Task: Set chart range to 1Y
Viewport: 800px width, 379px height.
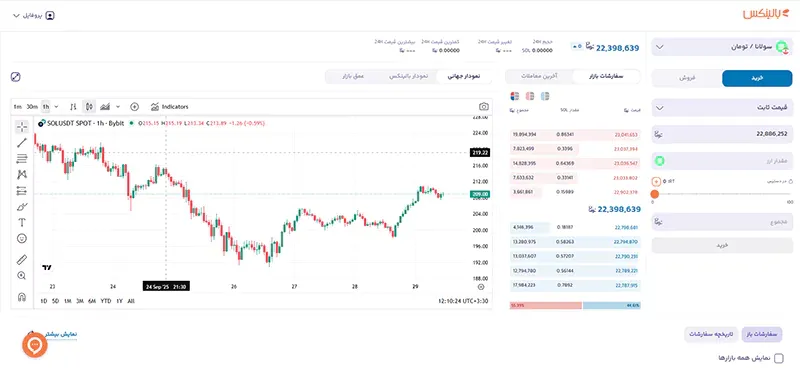Action: [119, 301]
